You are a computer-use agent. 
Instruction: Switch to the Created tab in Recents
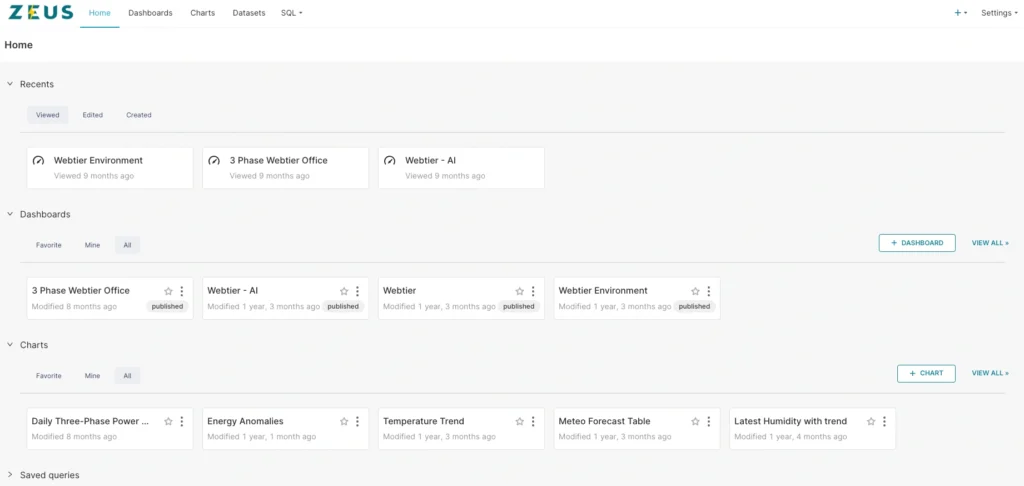click(138, 115)
